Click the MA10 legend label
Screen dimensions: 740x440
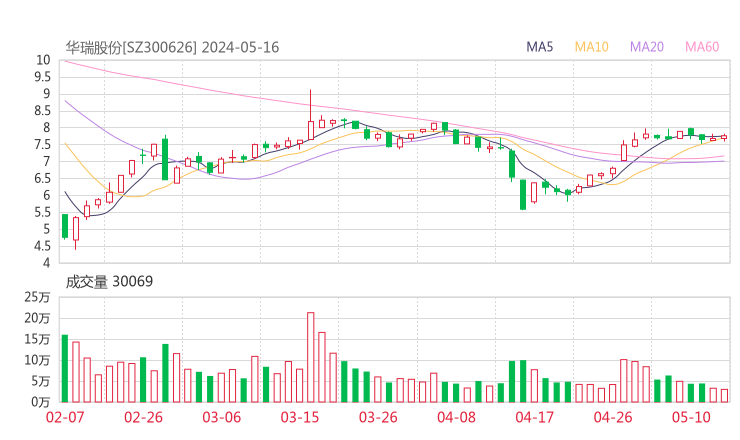coord(591,47)
